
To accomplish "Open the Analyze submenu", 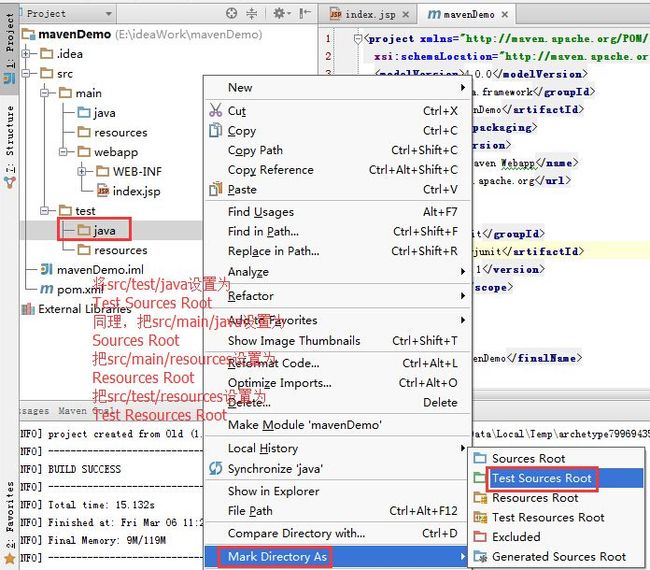I will pos(338,272).
